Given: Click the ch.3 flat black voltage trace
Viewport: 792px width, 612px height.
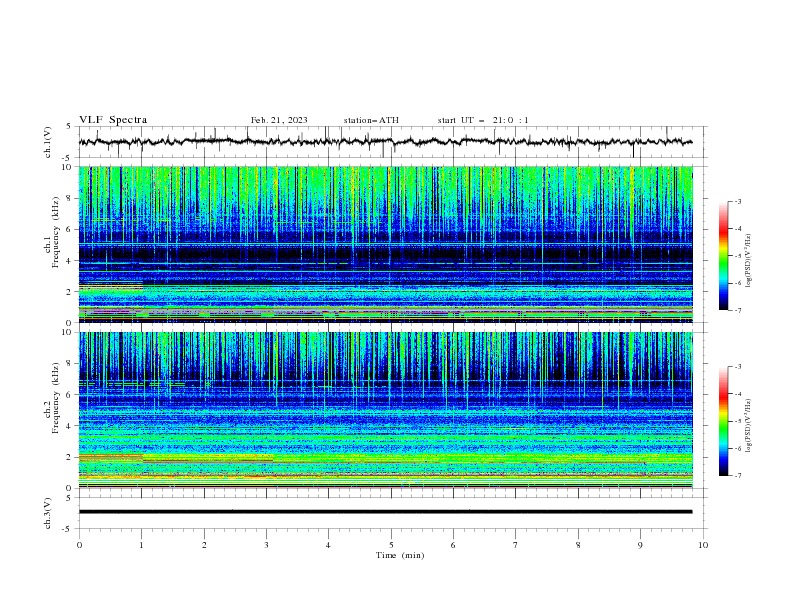Looking at the screenshot, I should [385, 512].
